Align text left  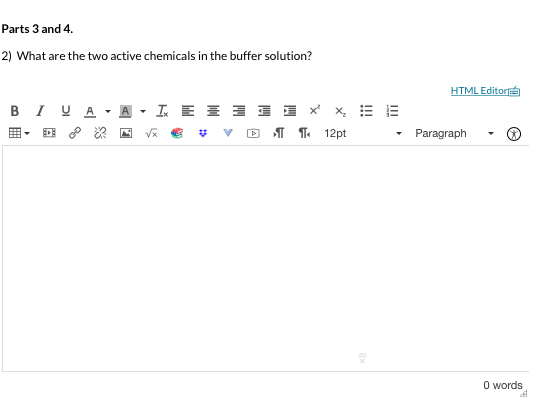(x=188, y=111)
